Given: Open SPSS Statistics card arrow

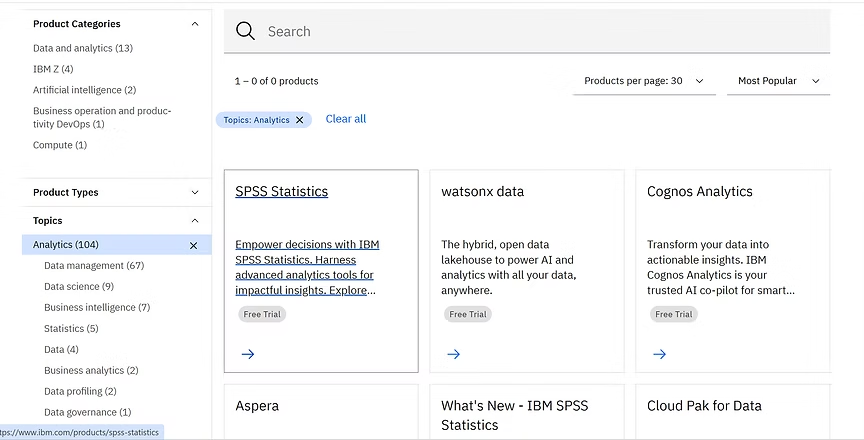Looking at the screenshot, I should [248, 354].
